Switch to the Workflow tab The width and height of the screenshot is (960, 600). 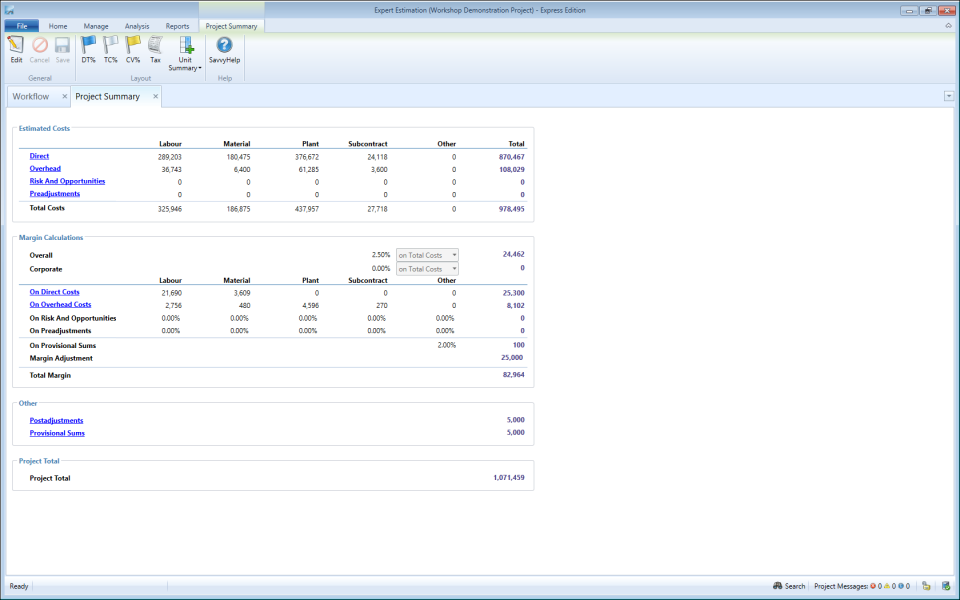31,96
